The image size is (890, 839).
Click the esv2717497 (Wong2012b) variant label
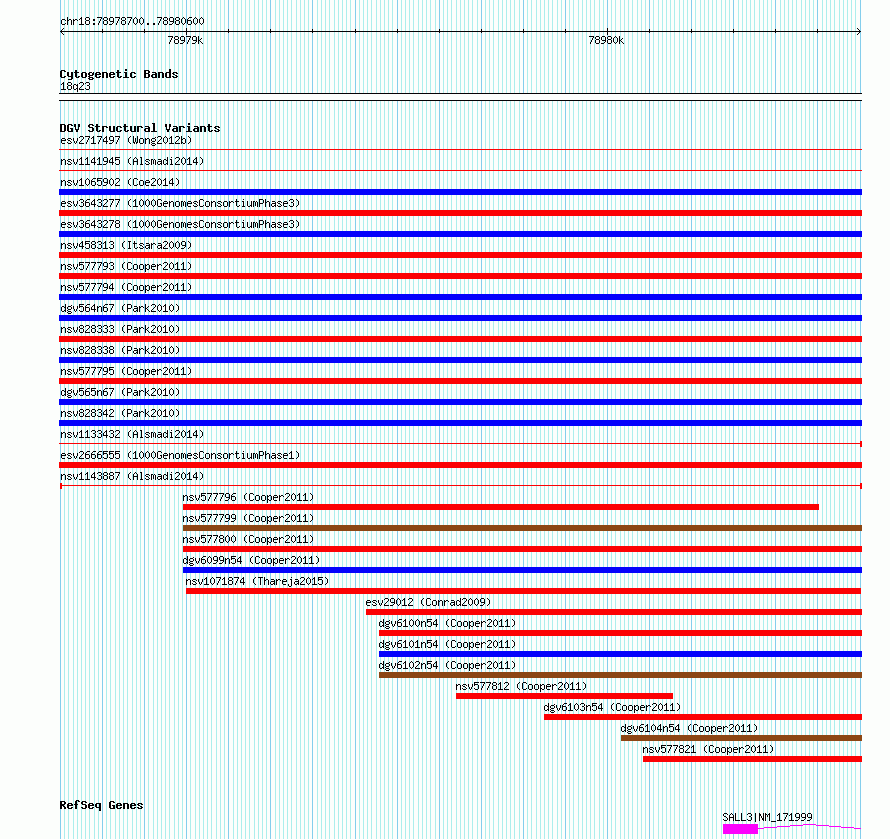pos(126,140)
